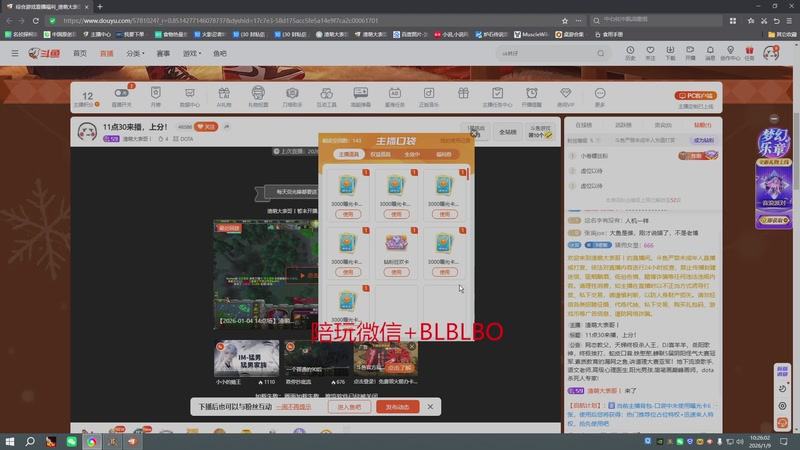Click the search magnifier in Douyu search box
This screenshot has height=450, width=800.
pos(601,53)
